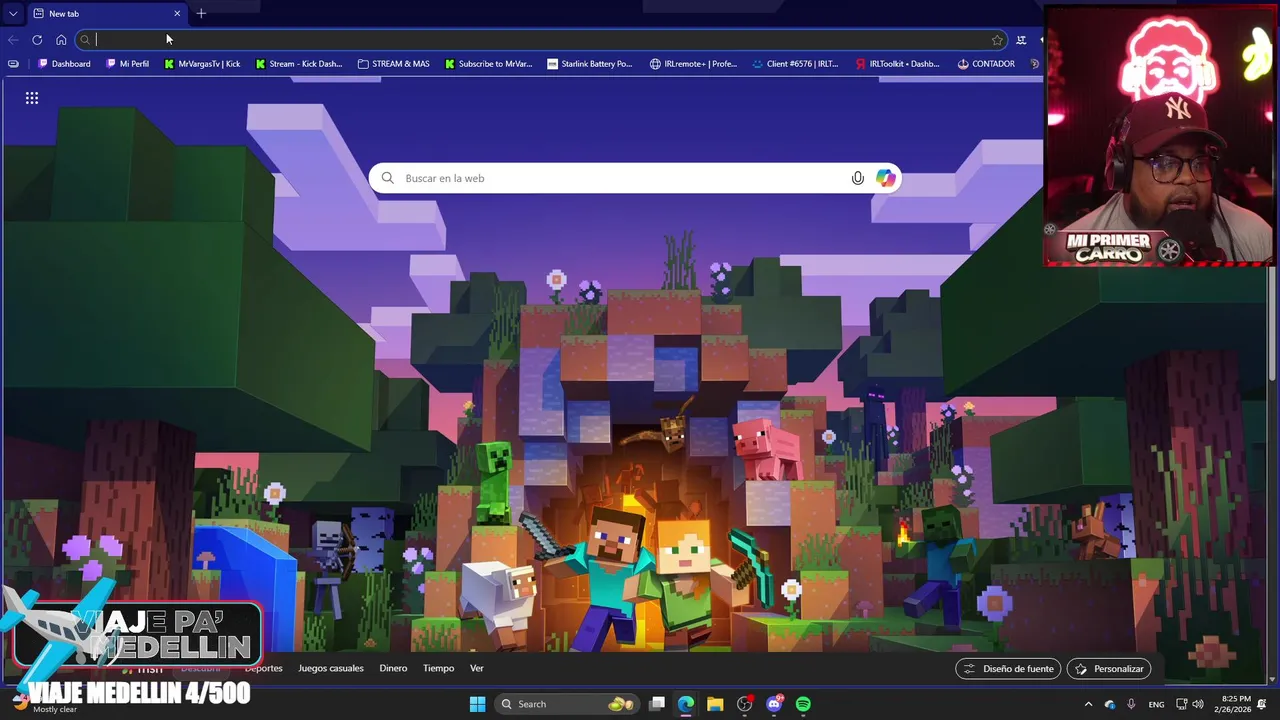Click the browser back arrow
The image size is (1280, 720).
13,40
